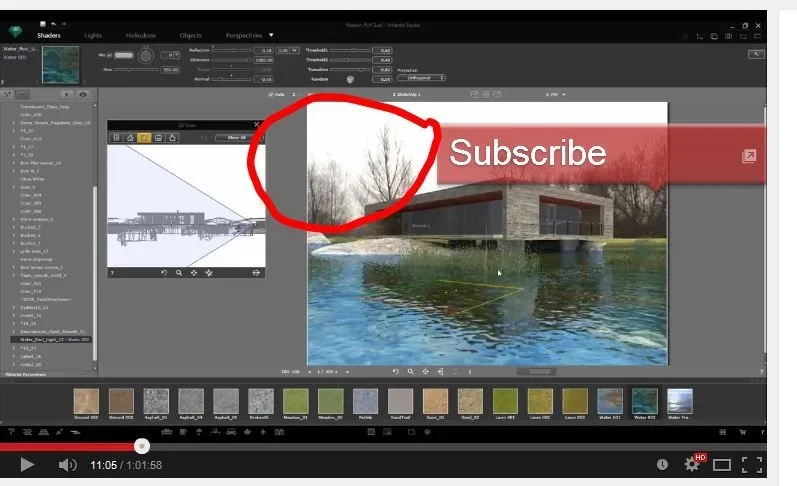Toggle checkbox above preview viewport

tap(270, 94)
